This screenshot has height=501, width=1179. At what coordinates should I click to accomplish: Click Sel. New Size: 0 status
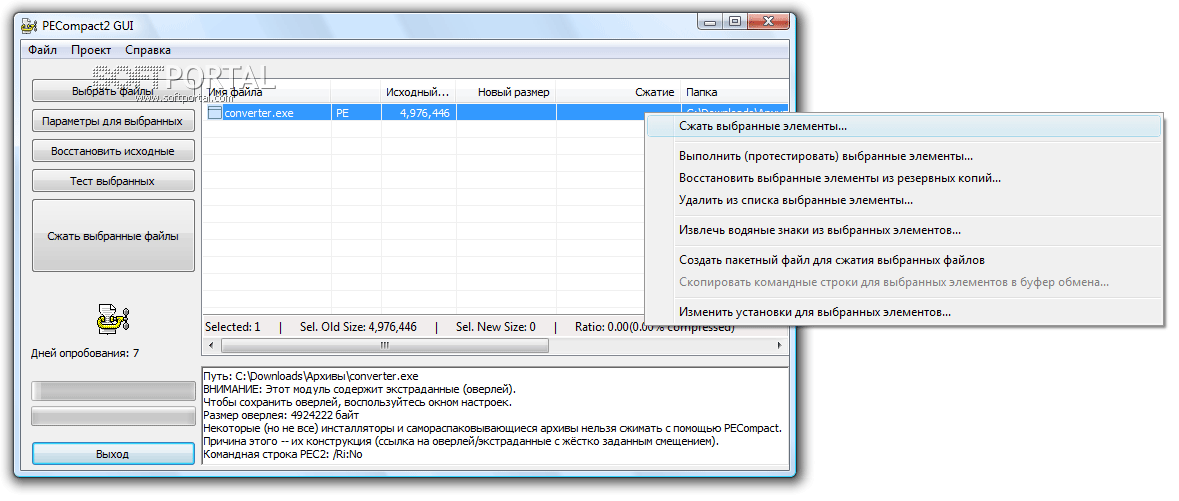coord(496,327)
